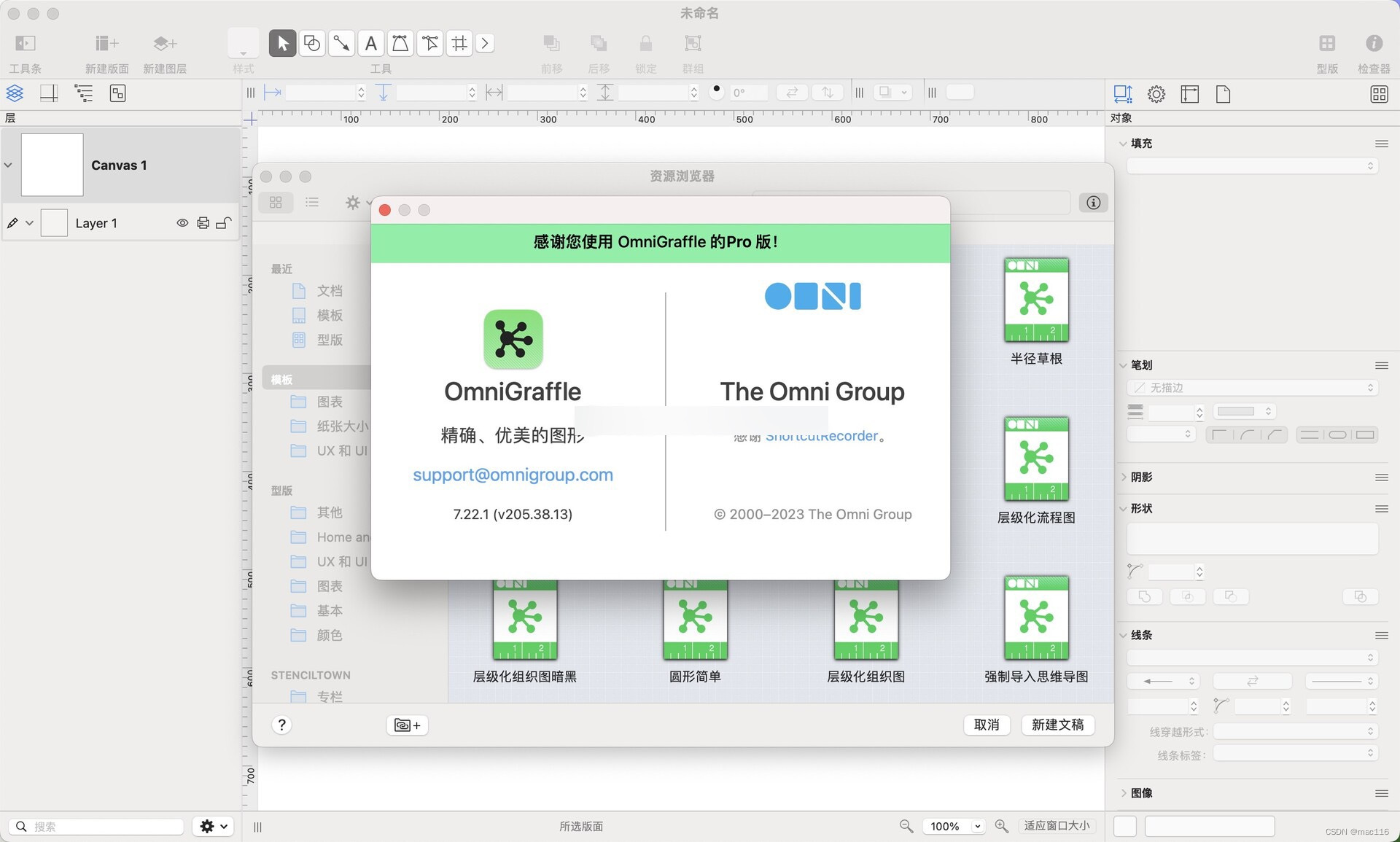Viewport: 1400px width, 842px height.
Task: Select the artboard grid tool
Action: (x=459, y=44)
